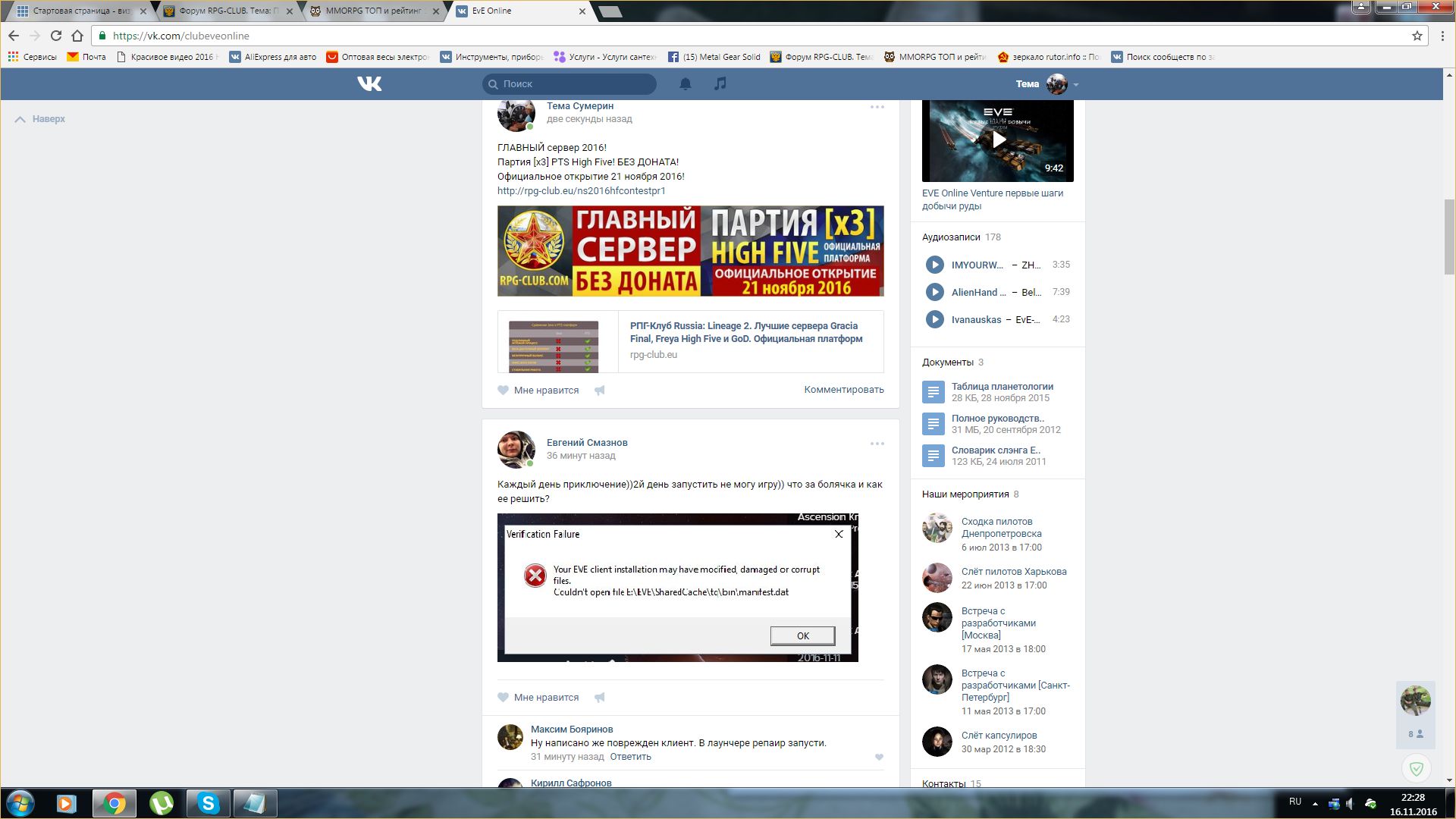
Task: Open Слёт пилотов Харькова event
Action: [1014, 571]
